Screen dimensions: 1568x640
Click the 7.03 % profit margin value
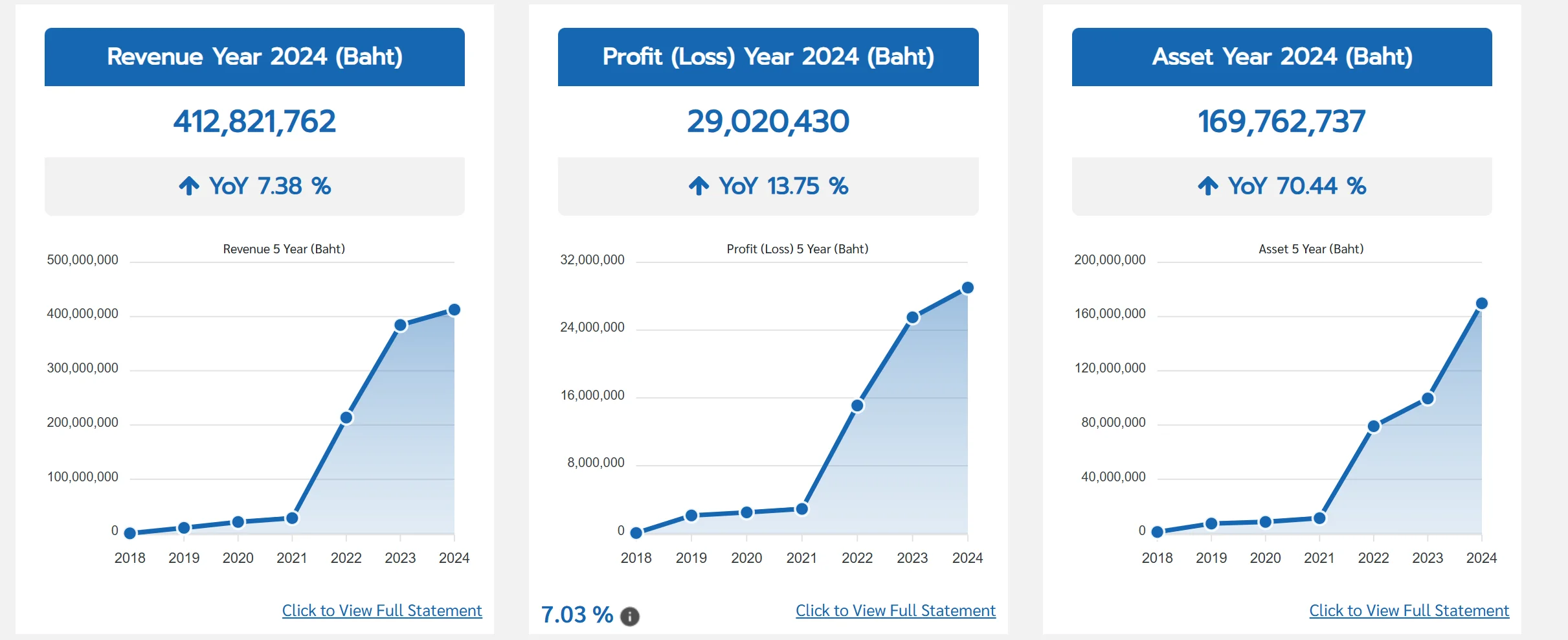[x=576, y=615]
